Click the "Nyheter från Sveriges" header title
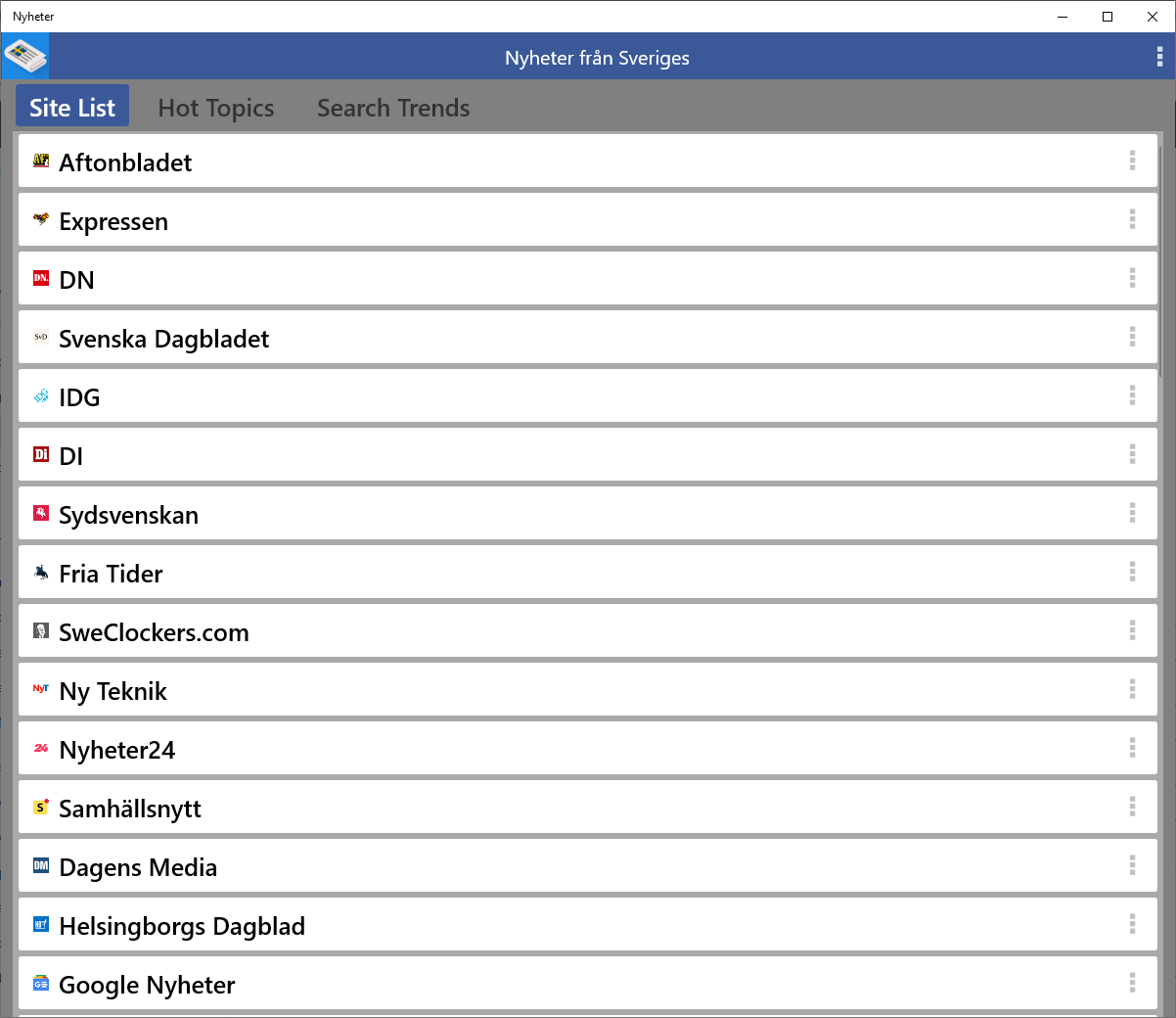1176x1018 pixels. [597, 58]
